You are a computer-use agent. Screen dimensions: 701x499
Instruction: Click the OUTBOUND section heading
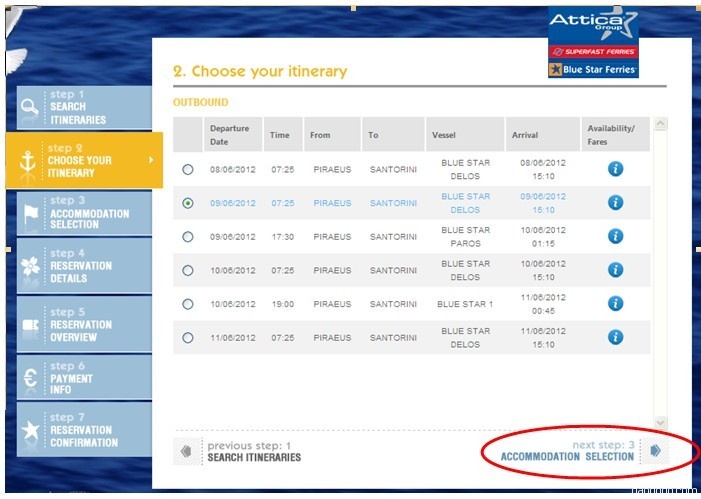tap(200, 102)
